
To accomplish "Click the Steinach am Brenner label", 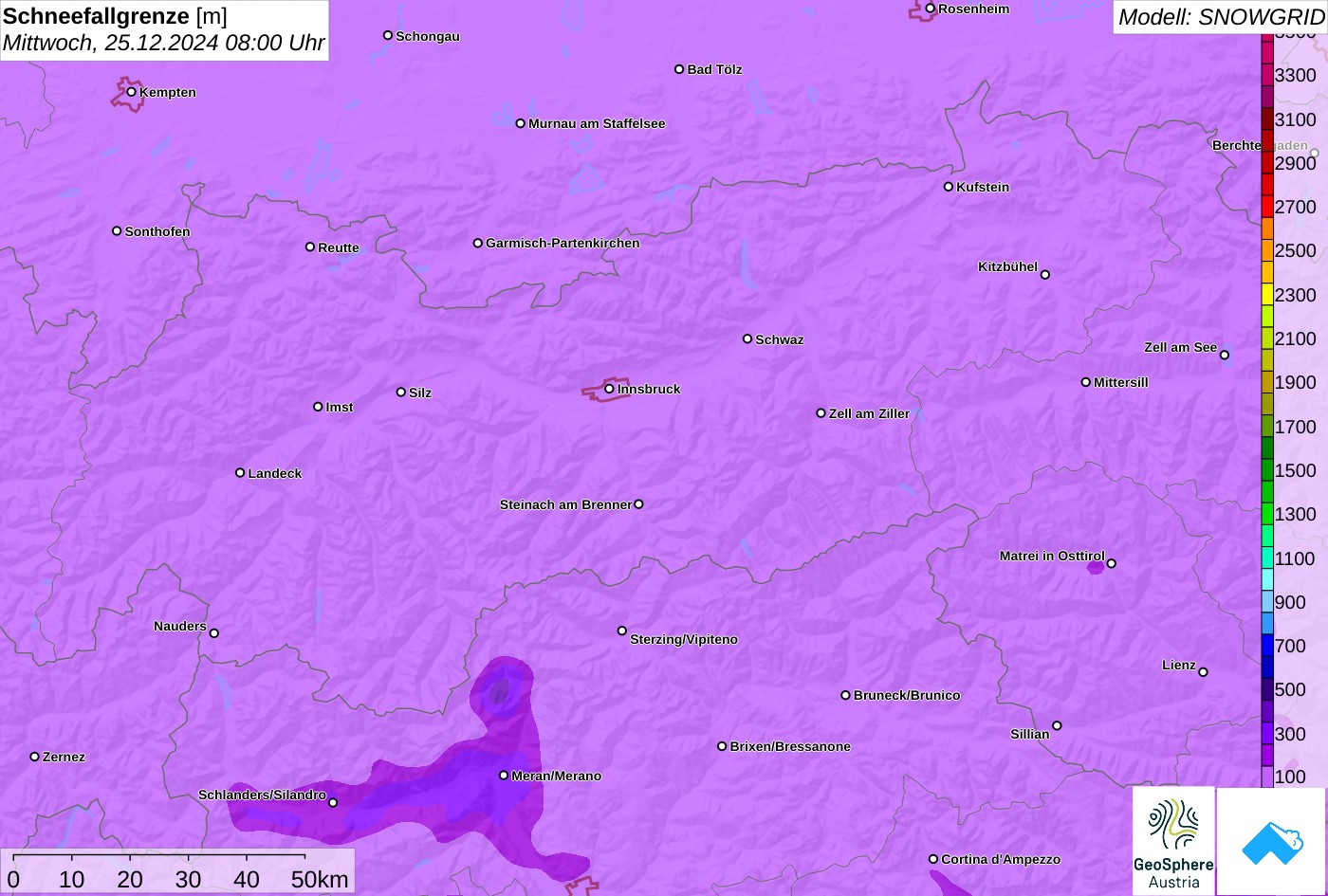I will [565, 504].
